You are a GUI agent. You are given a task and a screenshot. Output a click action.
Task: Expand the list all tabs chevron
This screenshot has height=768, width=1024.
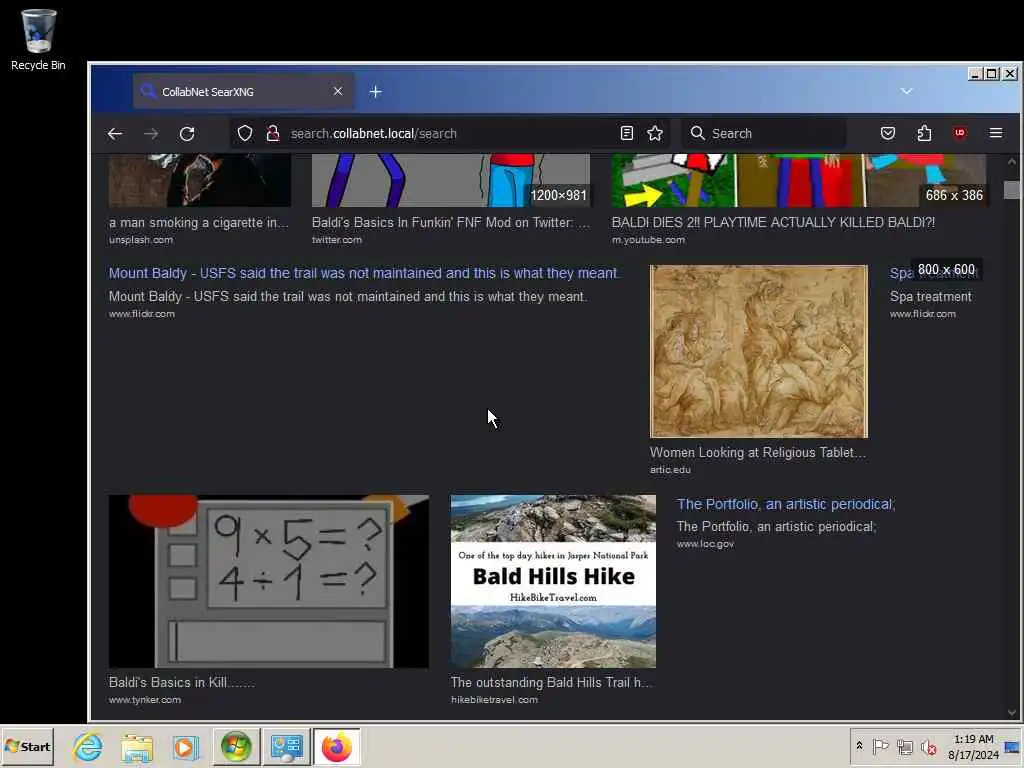coord(906,91)
